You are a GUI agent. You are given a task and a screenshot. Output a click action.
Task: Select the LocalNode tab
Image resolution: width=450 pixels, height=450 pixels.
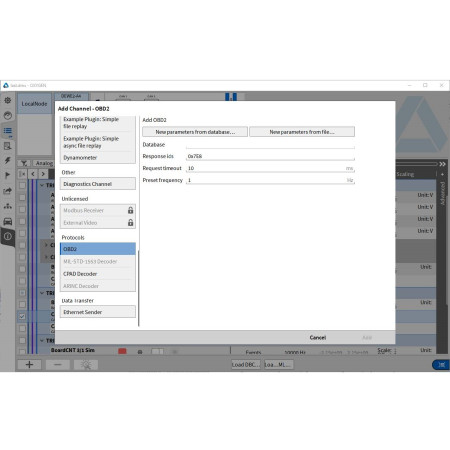click(34, 104)
